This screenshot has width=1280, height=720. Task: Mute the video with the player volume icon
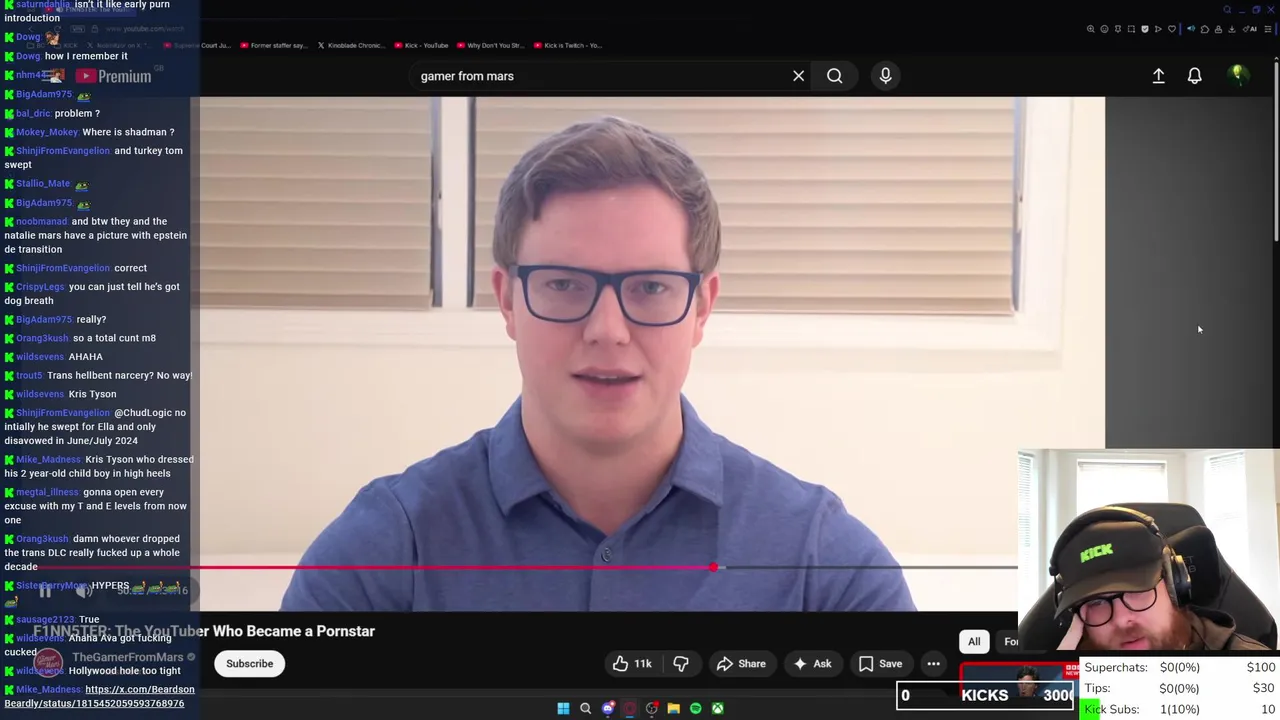pyautogui.click(x=84, y=591)
